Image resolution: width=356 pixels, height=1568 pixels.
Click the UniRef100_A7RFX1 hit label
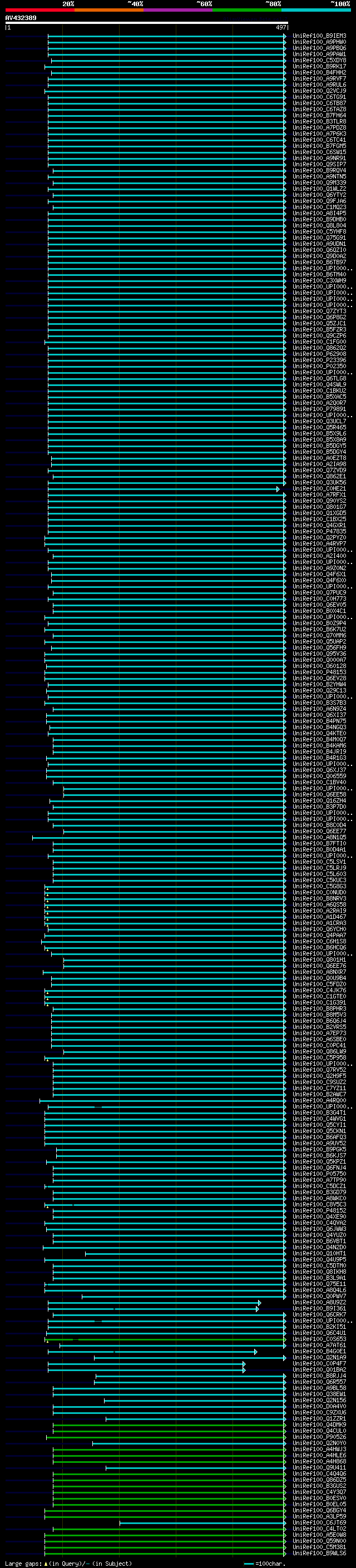tap(319, 495)
